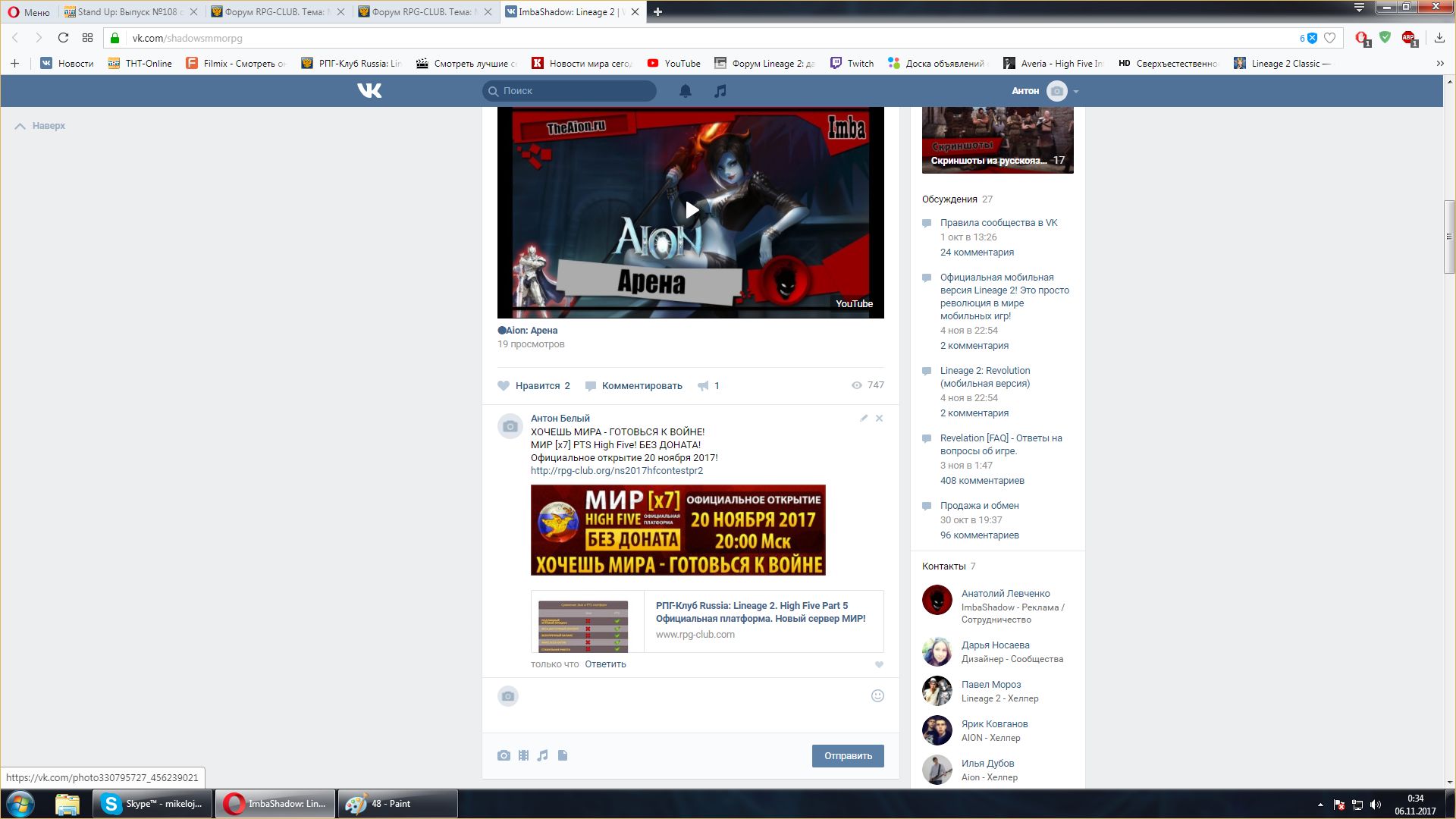Screen dimensions: 1456x819
Task: Open Skype taskbar item
Action: (152, 804)
